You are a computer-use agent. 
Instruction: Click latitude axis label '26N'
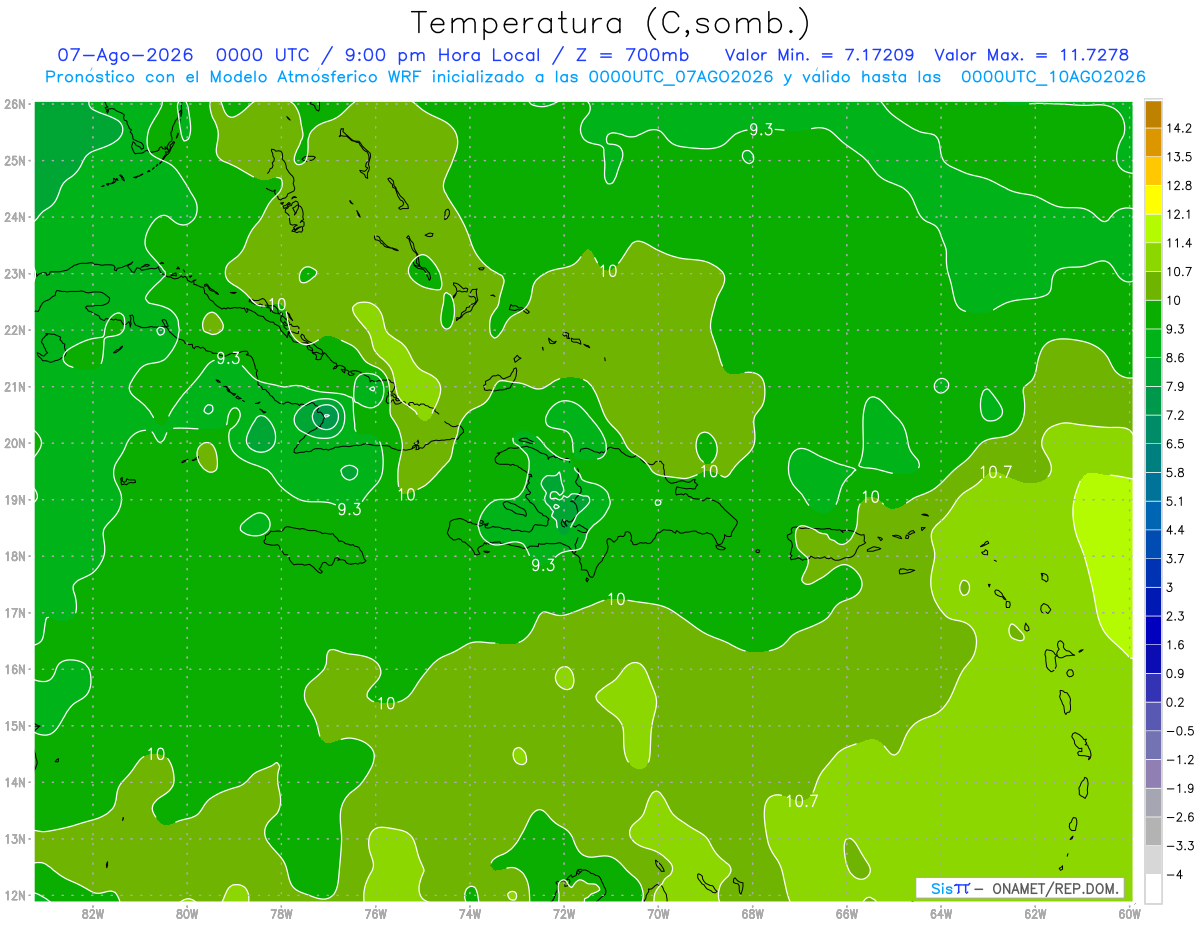15,104
